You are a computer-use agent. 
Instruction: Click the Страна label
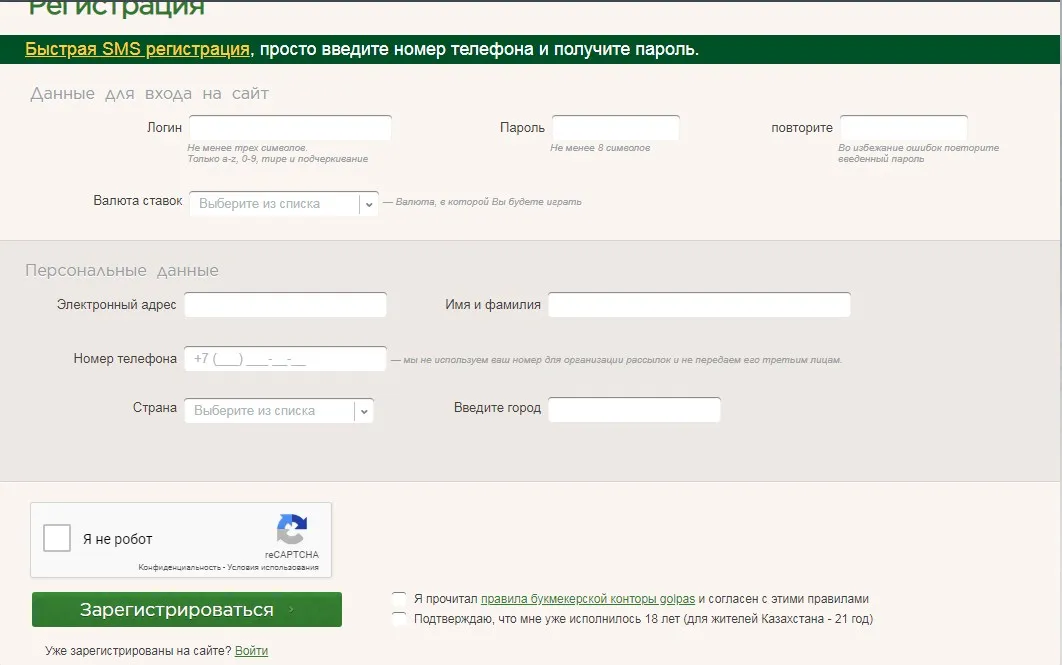154,408
